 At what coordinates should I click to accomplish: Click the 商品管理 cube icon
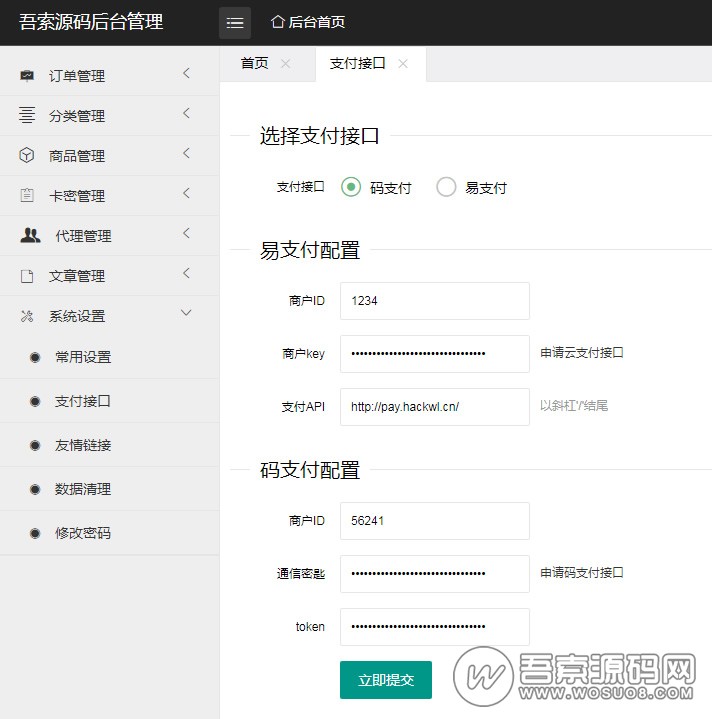click(x=27, y=156)
